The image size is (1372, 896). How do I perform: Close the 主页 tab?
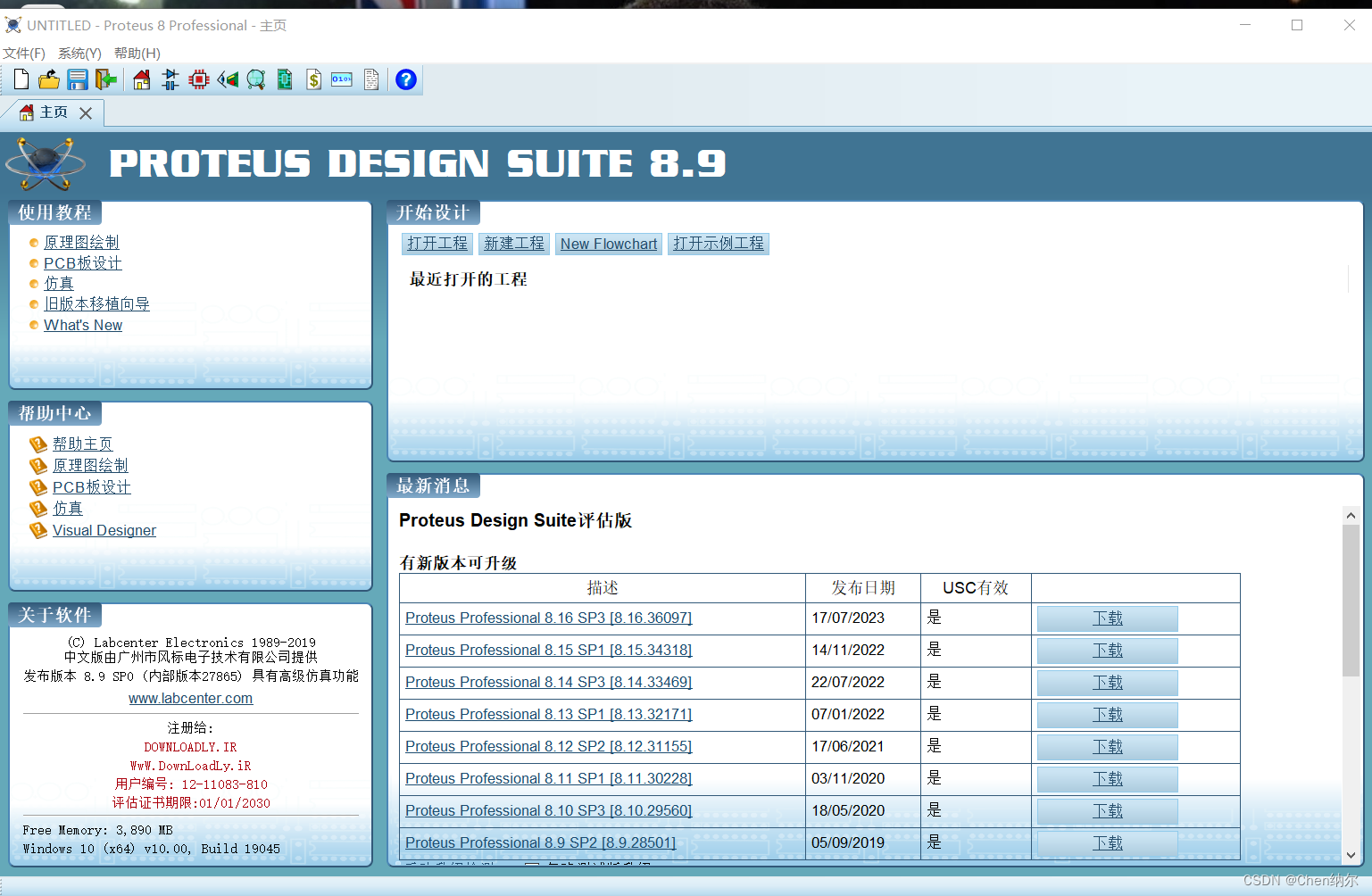click(86, 113)
